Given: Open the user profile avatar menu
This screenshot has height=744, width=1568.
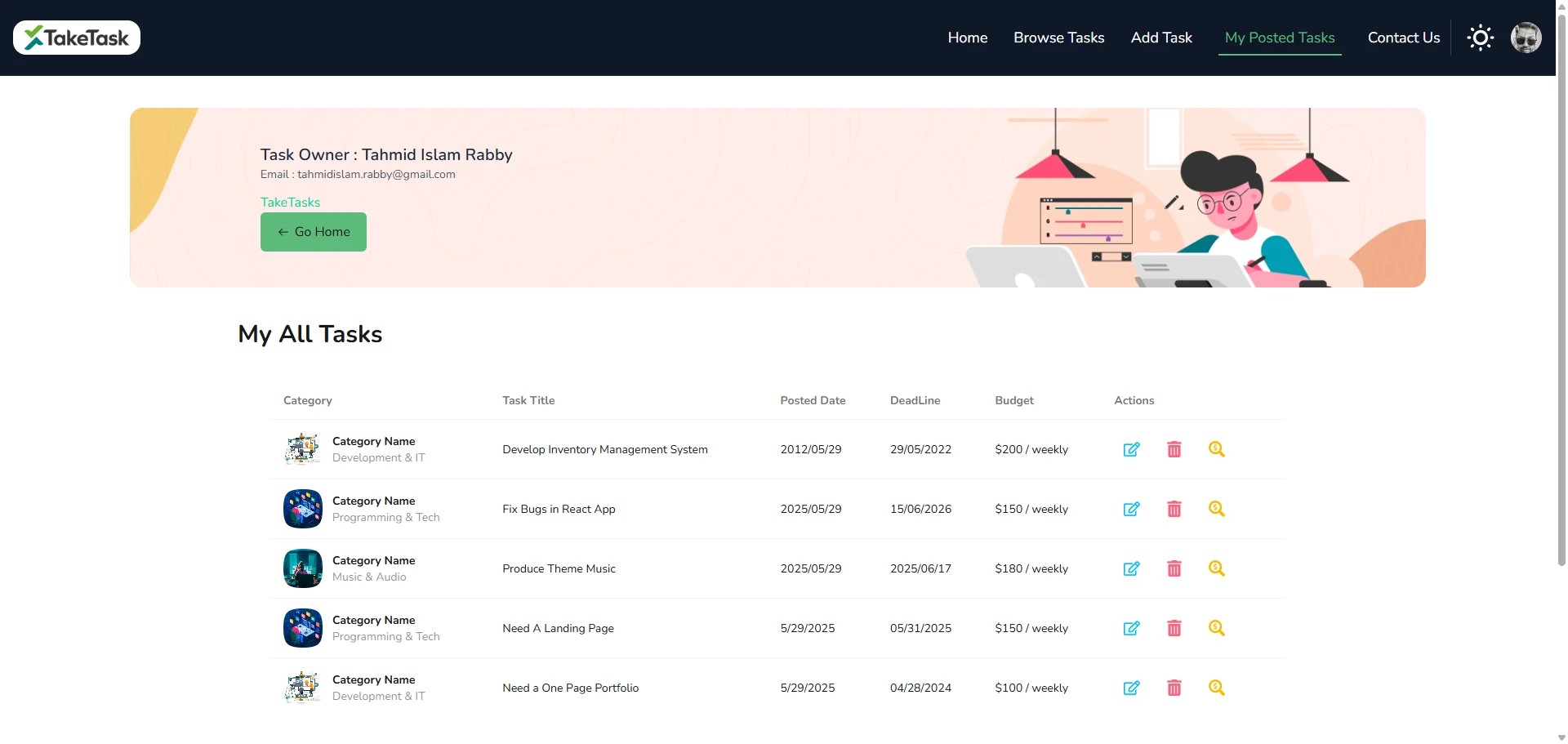Looking at the screenshot, I should click(x=1526, y=38).
